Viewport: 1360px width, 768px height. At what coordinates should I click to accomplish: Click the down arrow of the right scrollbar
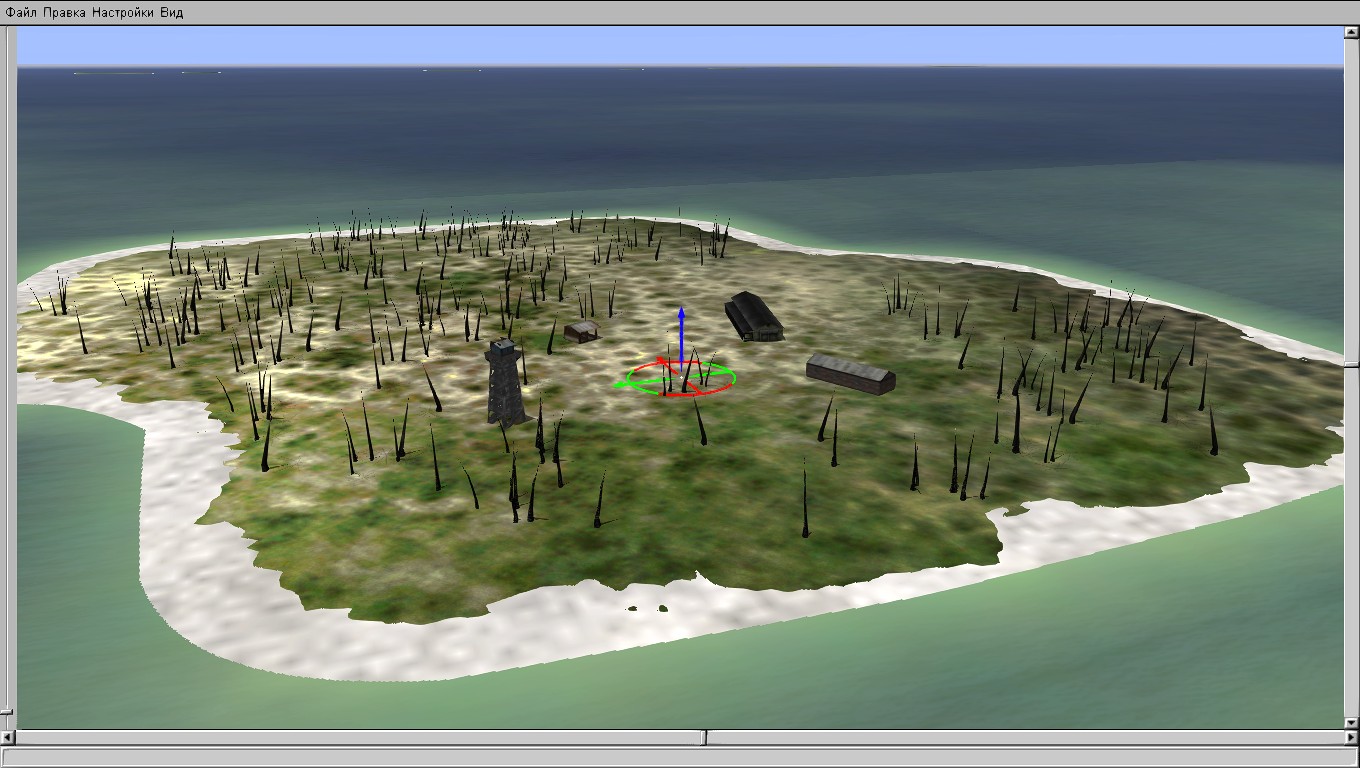tap(1351, 722)
